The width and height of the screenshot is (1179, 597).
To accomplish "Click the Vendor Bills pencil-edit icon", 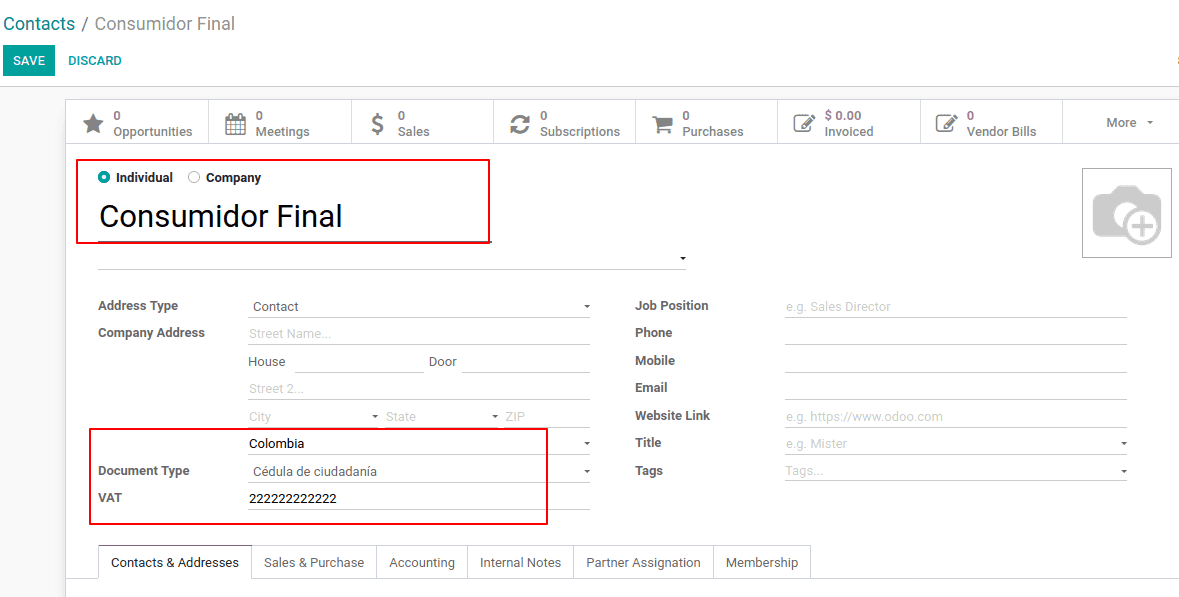I will point(946,123).
